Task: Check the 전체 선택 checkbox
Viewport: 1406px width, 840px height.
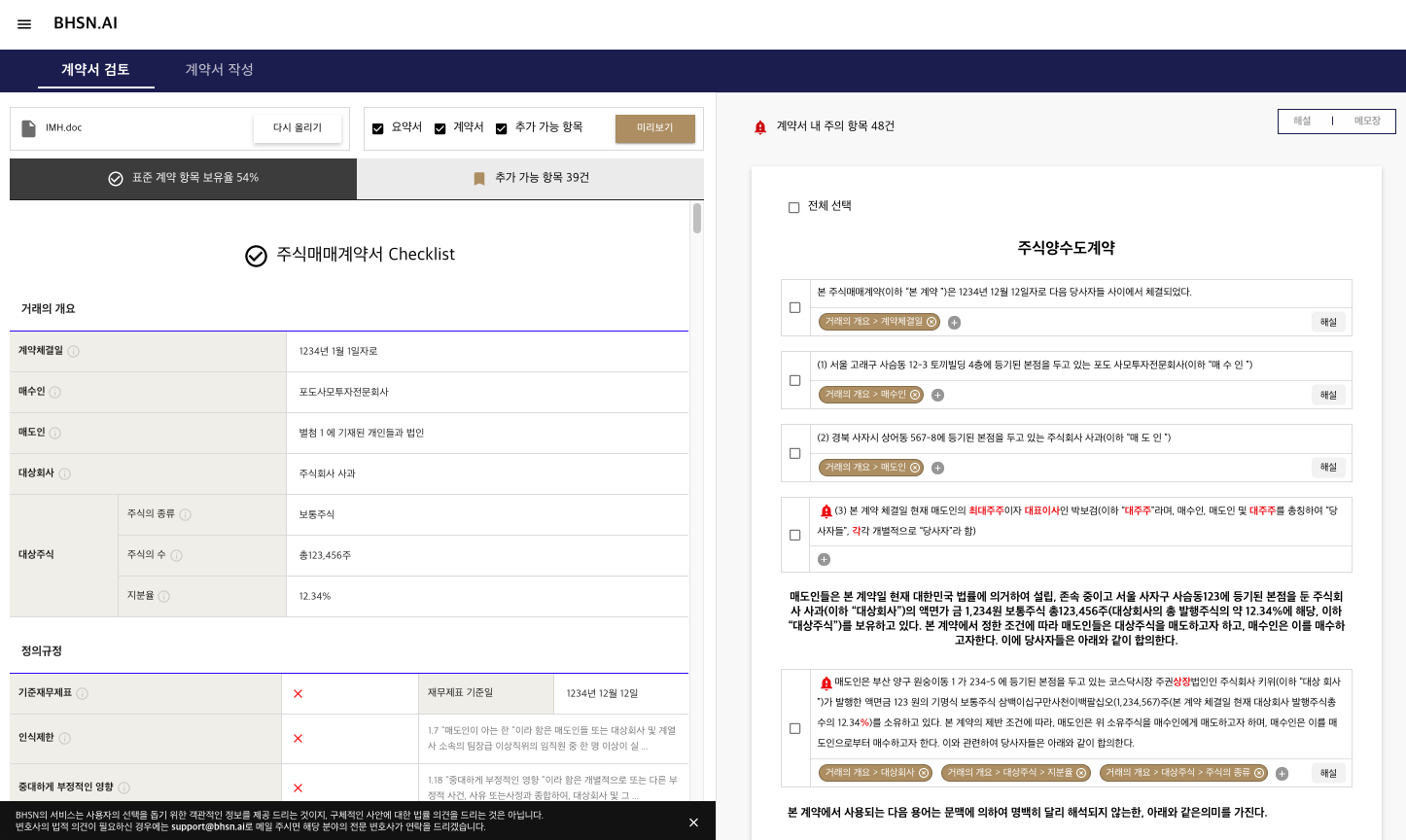Action: [x=793, y=207]
